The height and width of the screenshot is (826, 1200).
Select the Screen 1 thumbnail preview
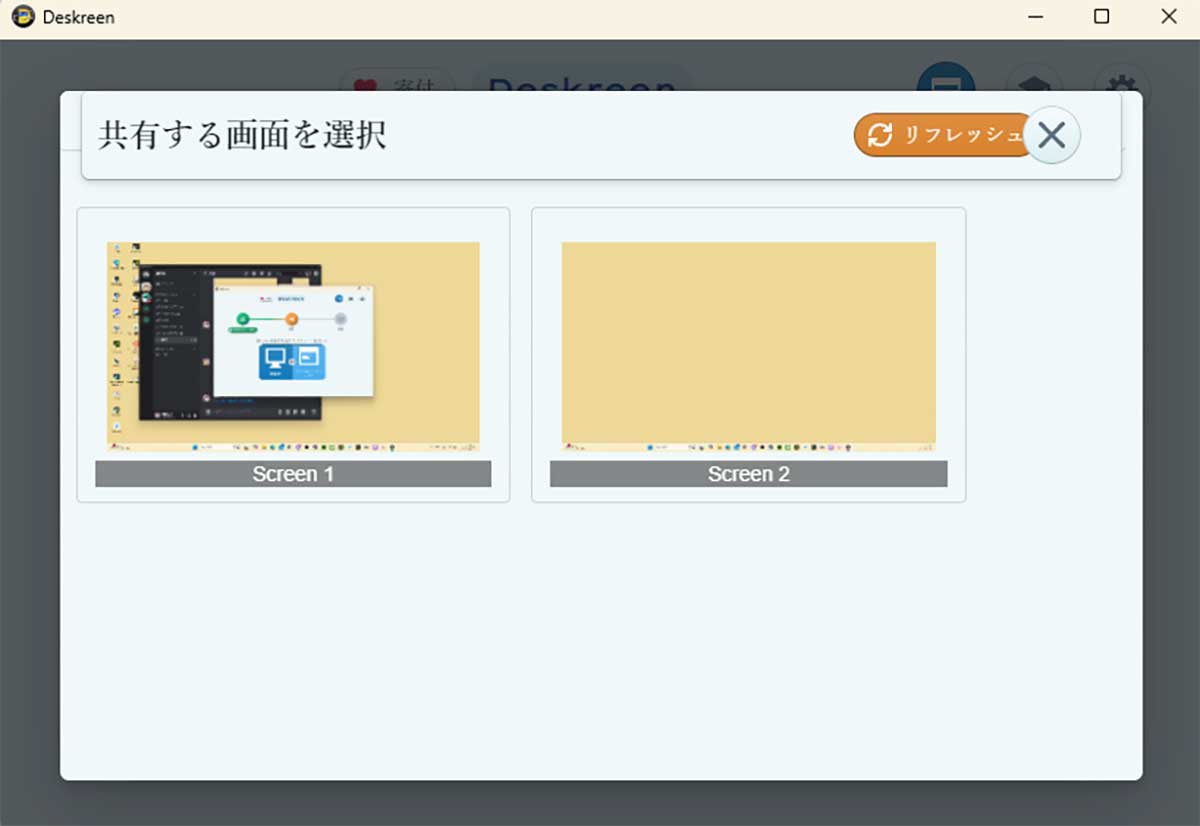[293, 346]
